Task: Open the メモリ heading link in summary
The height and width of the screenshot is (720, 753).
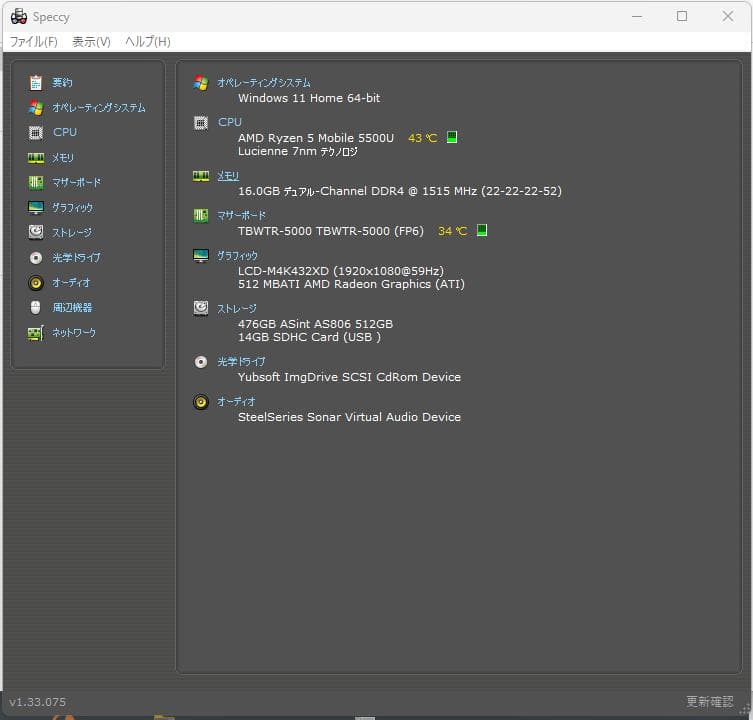Action: 228,176
